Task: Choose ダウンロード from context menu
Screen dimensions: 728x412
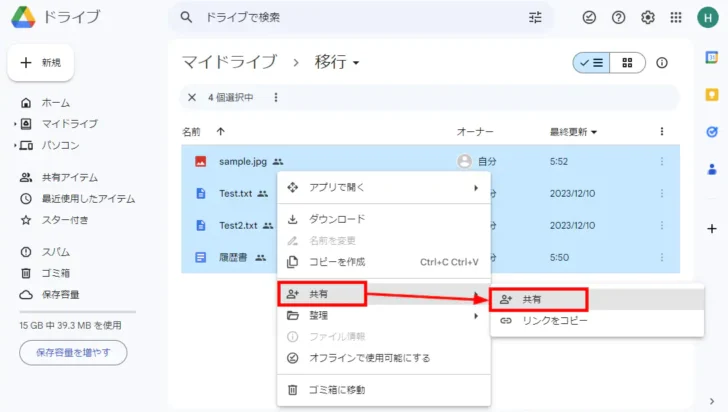Action: click(384, 219)
